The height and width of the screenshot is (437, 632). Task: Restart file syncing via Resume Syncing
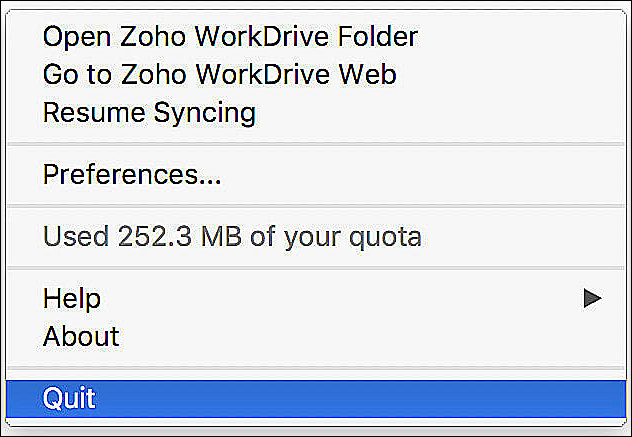[x=149, y=112]
